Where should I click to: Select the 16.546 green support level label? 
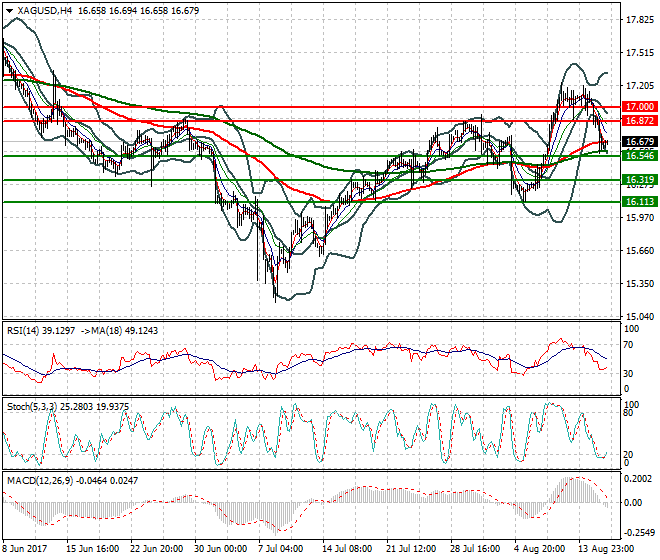(639, 156)
